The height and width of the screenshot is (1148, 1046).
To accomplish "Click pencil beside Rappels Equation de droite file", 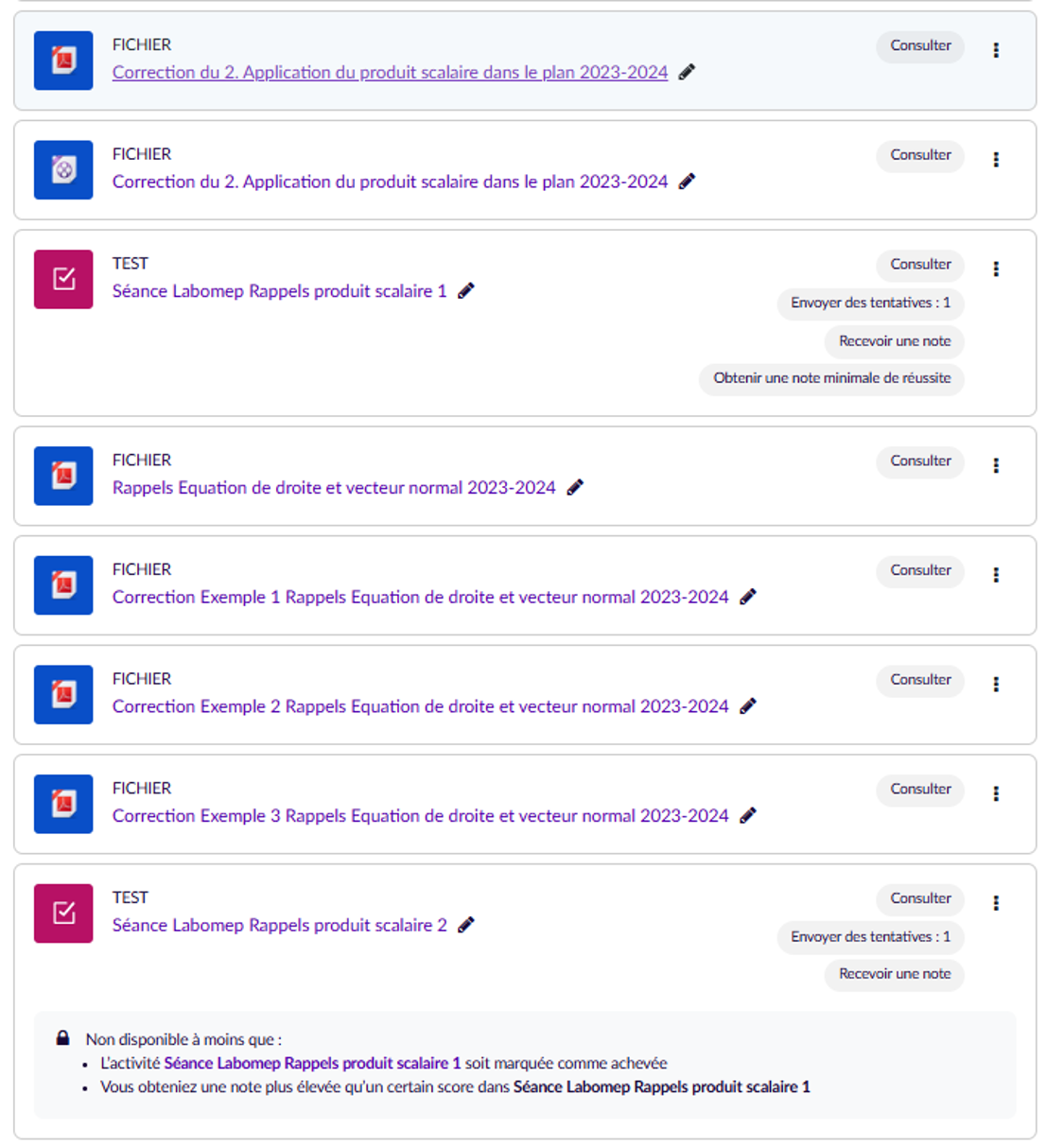I will pos(575,488).
